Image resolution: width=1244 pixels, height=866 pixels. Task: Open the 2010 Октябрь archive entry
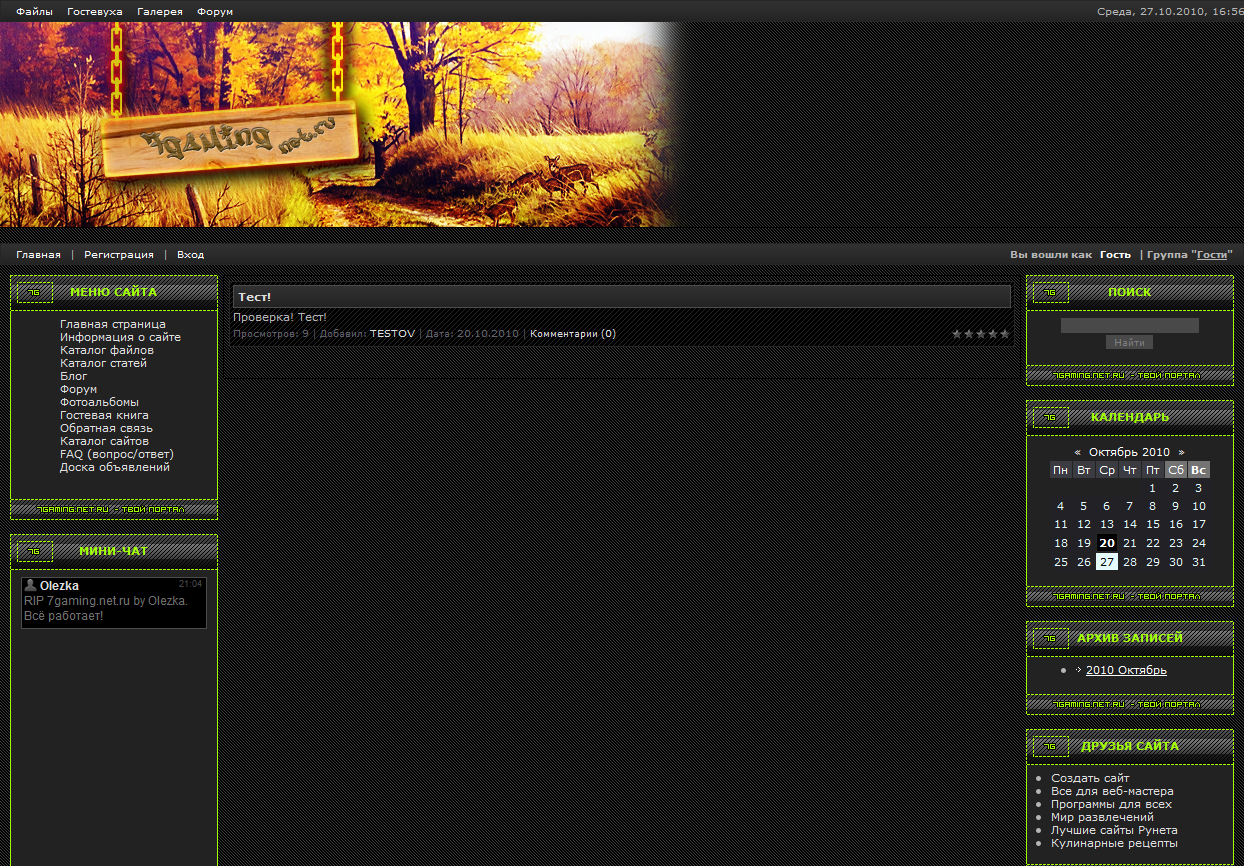pyautogui.click(x=1125, y=671)
